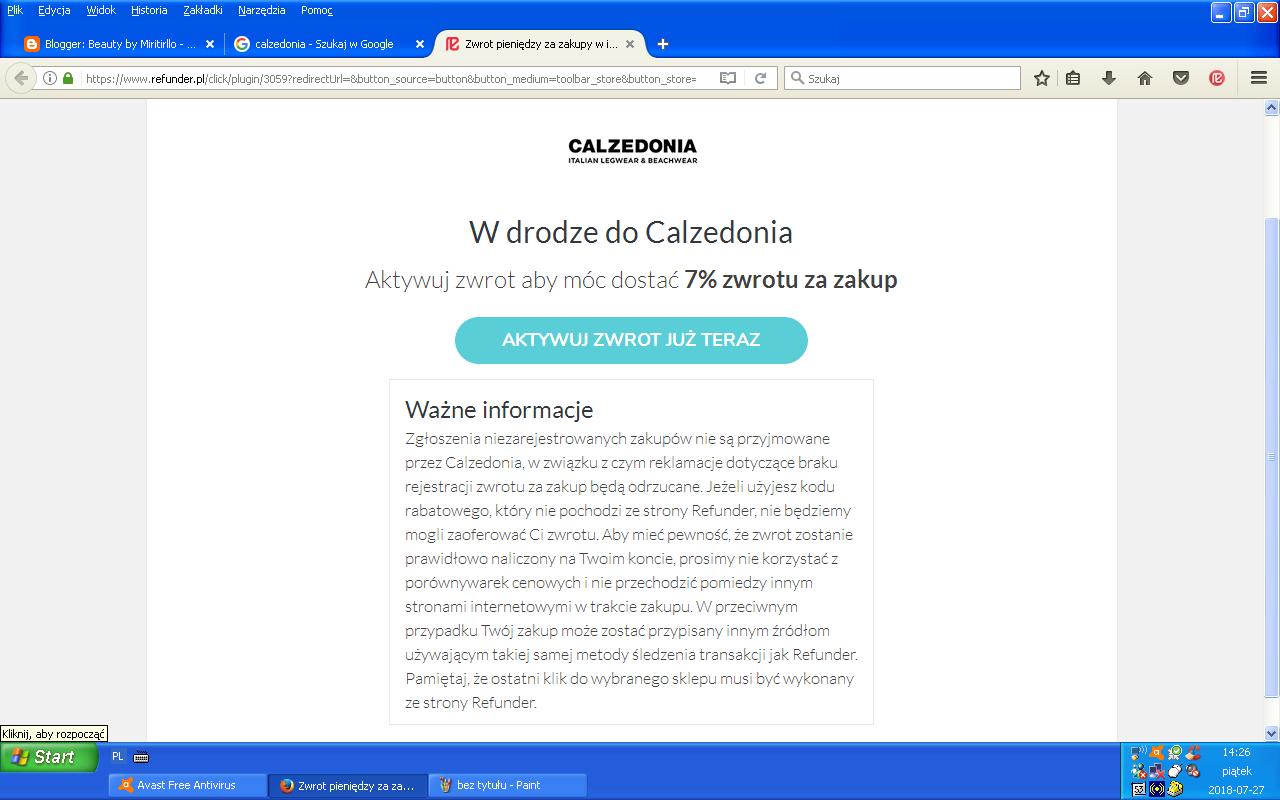The height and width of the screenshot is (800, 1280).
Task: Show site information icon
Action: pos(50,78)
